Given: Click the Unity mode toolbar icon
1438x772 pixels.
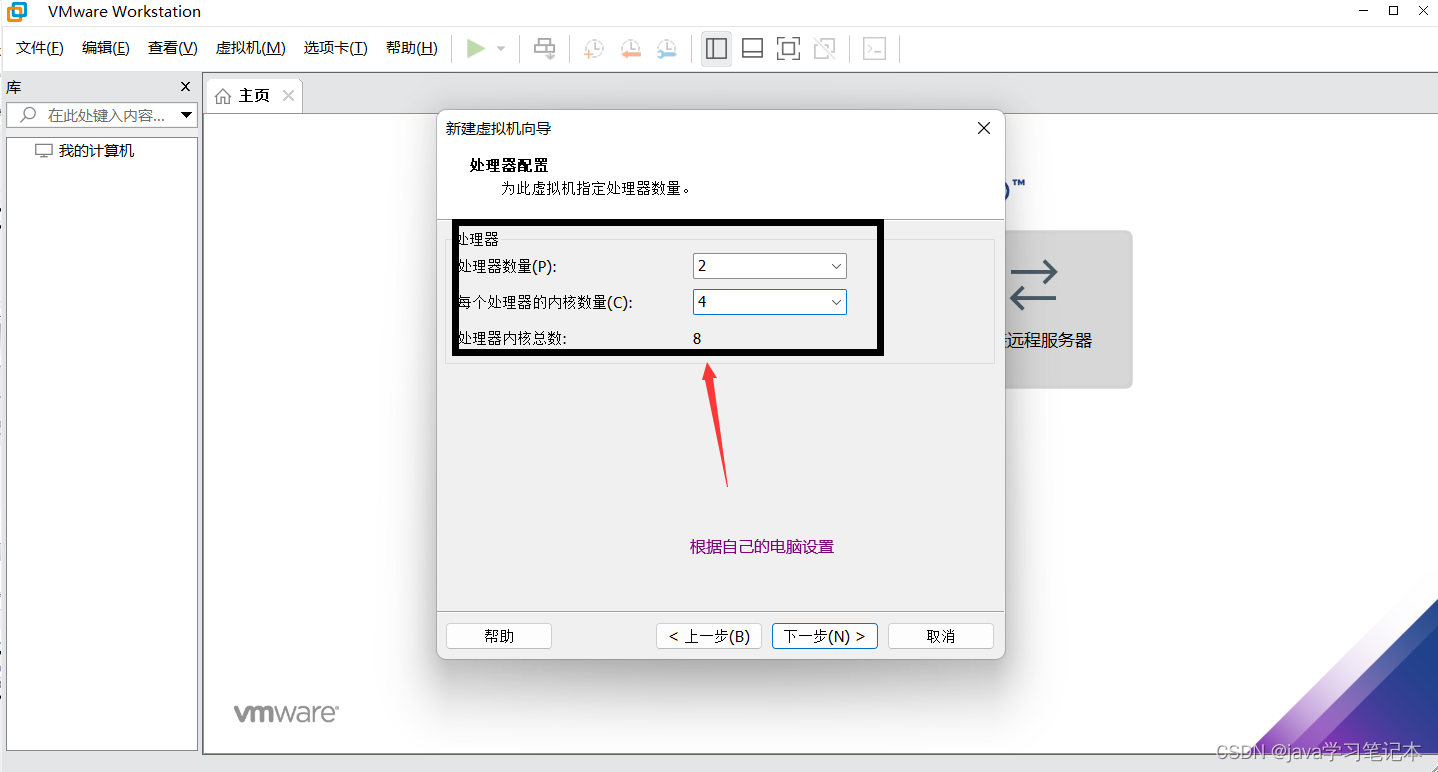Looking at the screenshot, I should click(824, 48).
